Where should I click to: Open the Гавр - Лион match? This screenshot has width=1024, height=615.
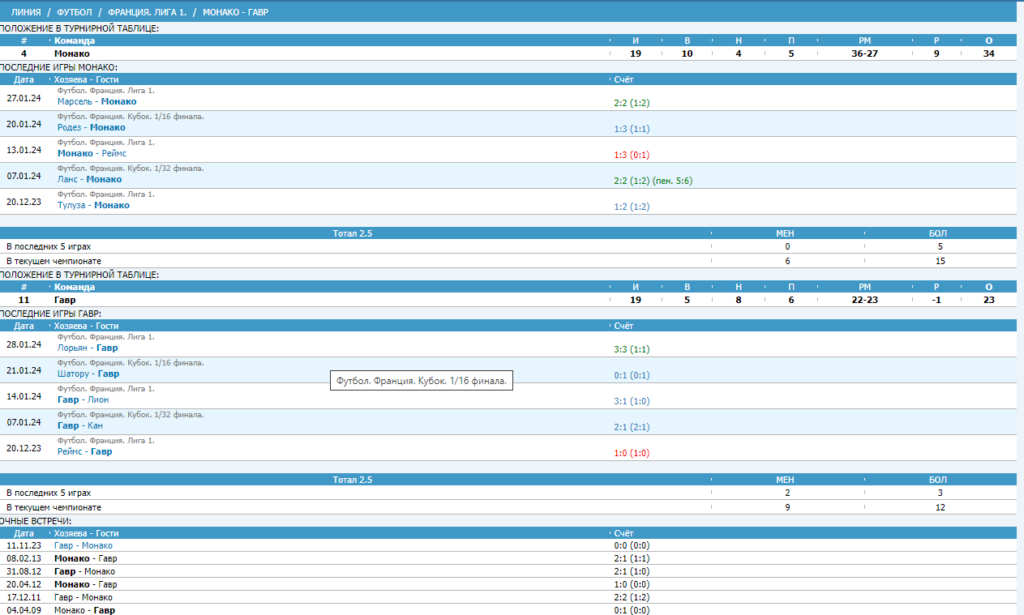(82, 400)
